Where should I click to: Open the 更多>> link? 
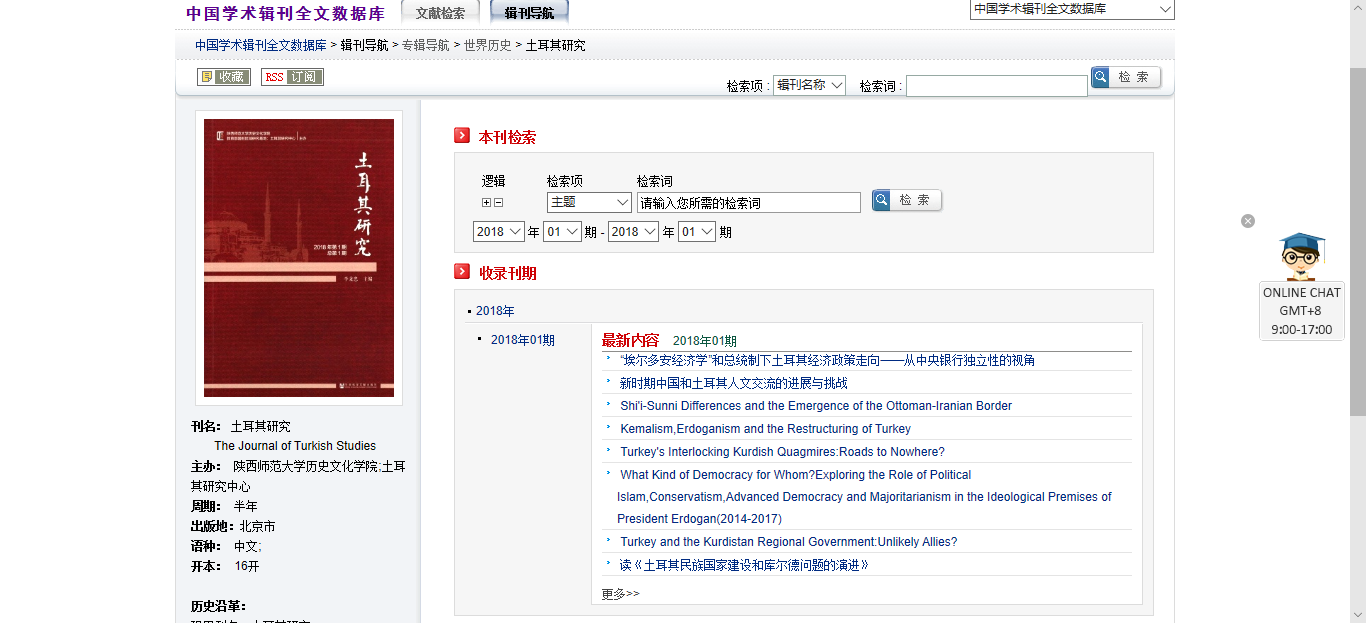pyautogui.click(x=620, y=594)
